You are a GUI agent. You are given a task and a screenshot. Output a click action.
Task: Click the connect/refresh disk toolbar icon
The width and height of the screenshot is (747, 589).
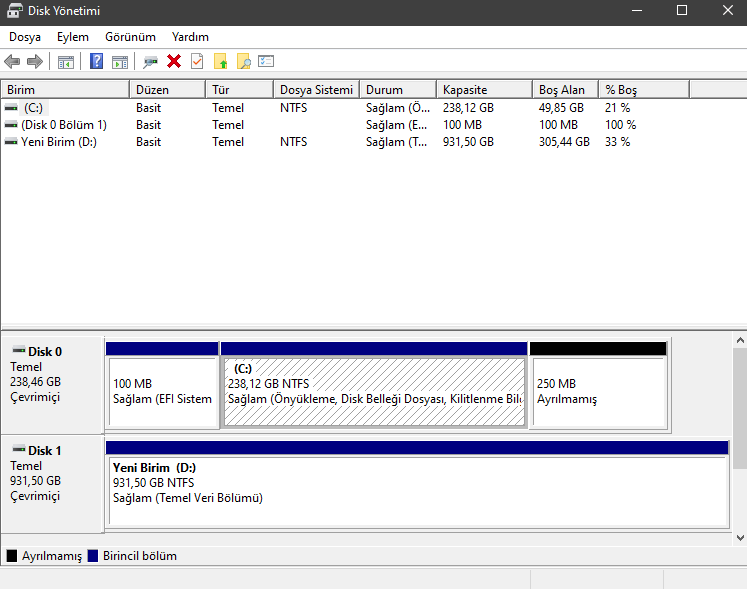(x=150, y=61)
